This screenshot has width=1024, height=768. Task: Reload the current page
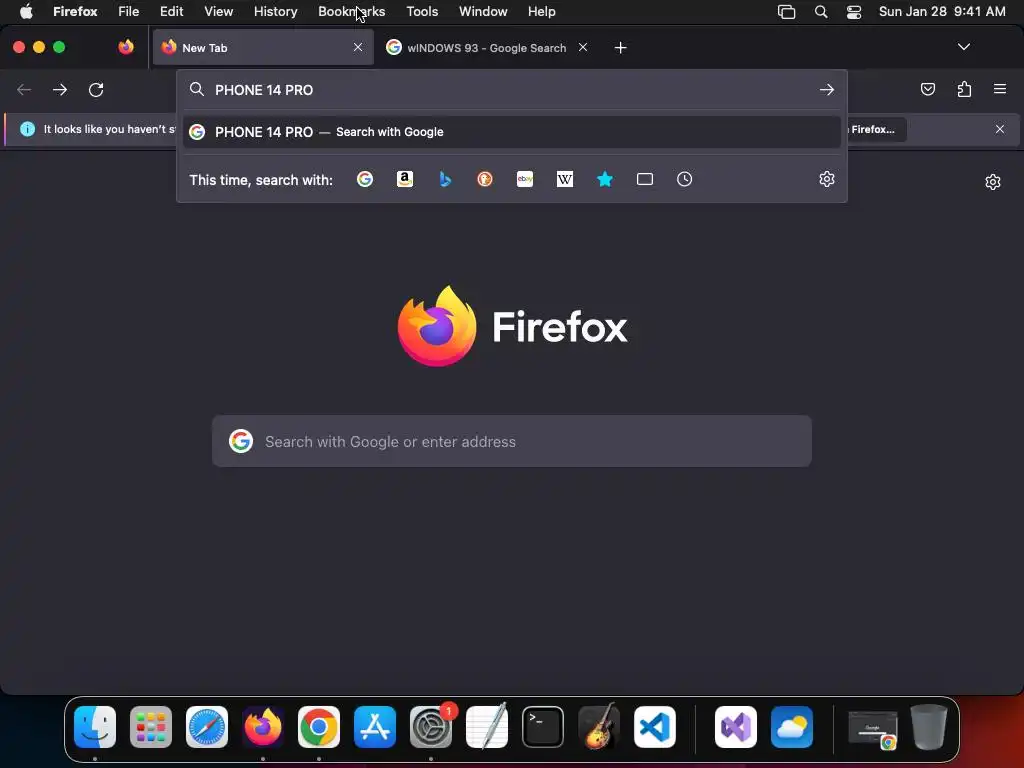(96, 89)
